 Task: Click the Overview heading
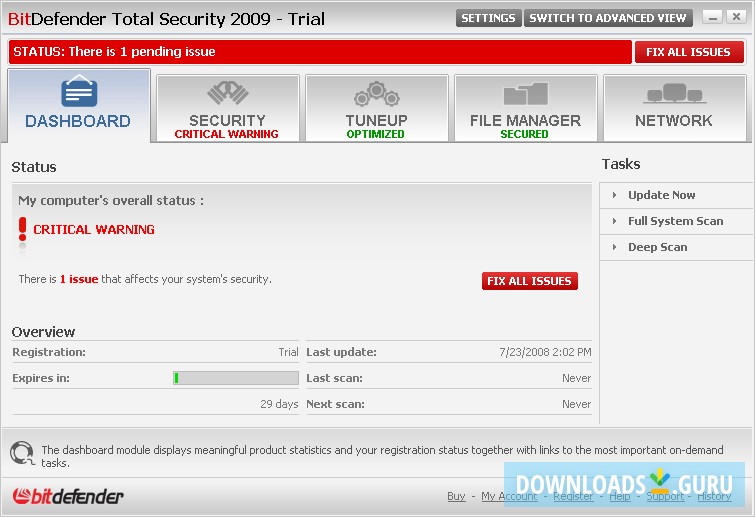(x=43, y=332)
